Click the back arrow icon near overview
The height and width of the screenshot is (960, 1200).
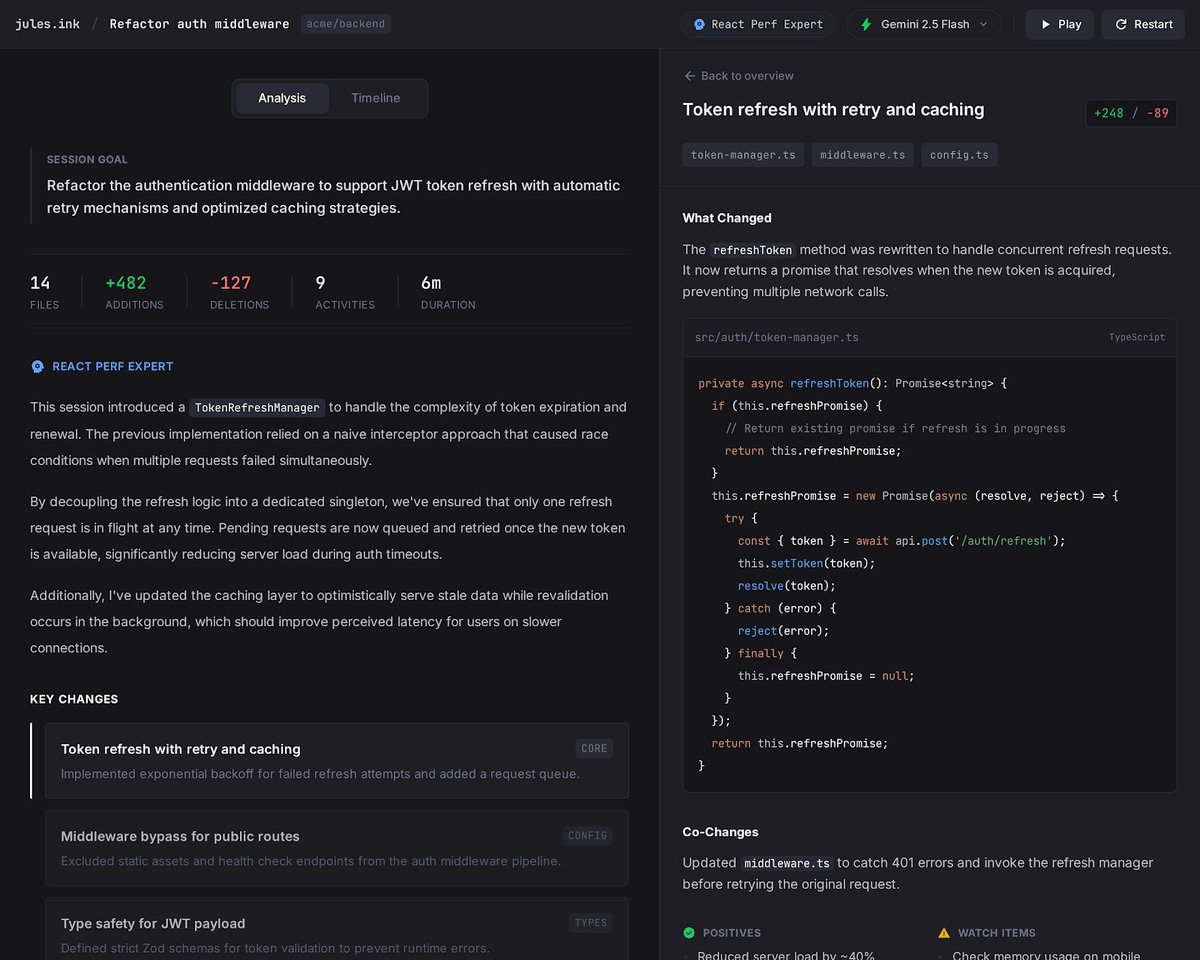(689, 76)
